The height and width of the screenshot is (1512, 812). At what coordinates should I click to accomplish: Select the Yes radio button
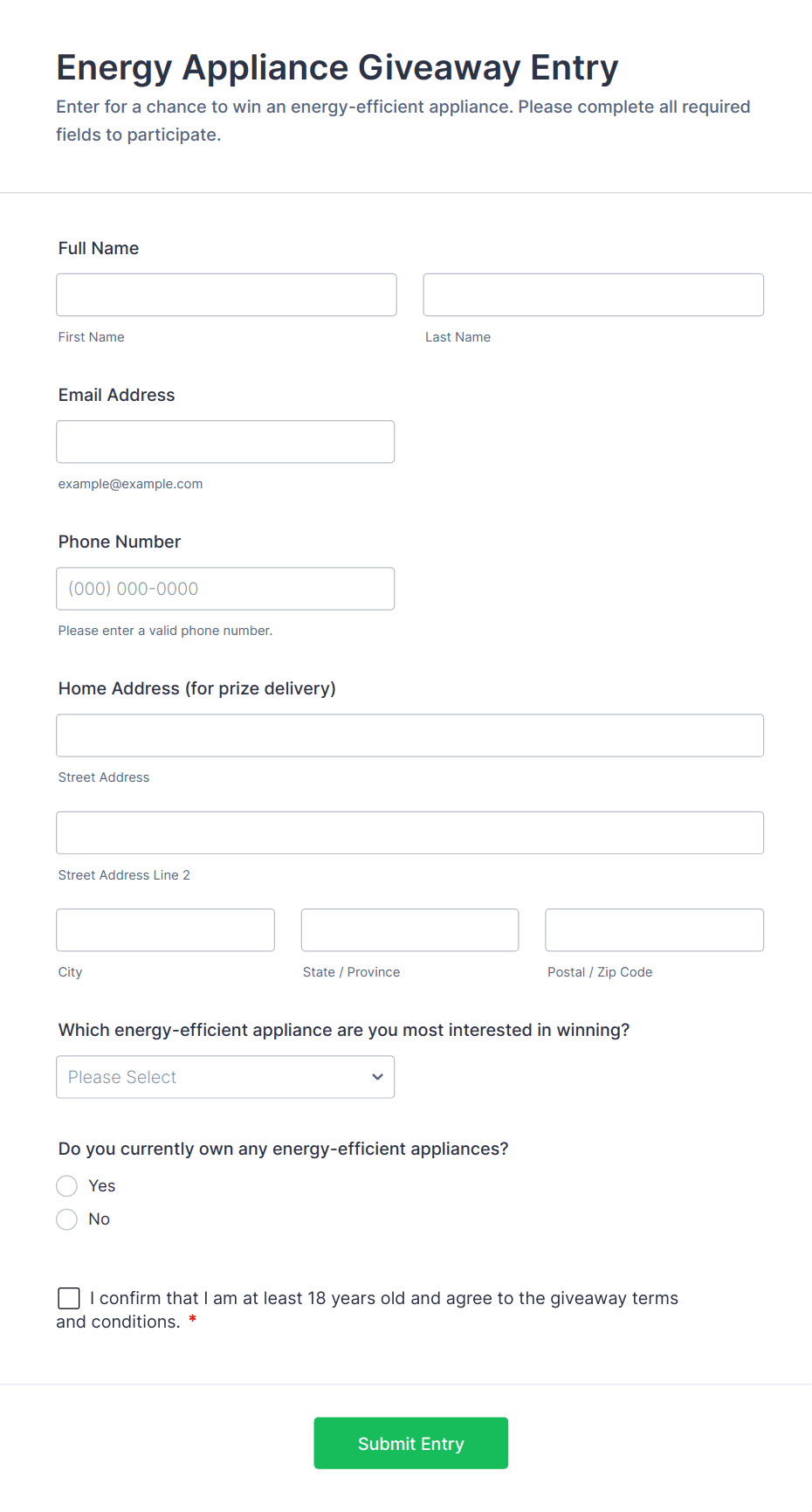67,1186
